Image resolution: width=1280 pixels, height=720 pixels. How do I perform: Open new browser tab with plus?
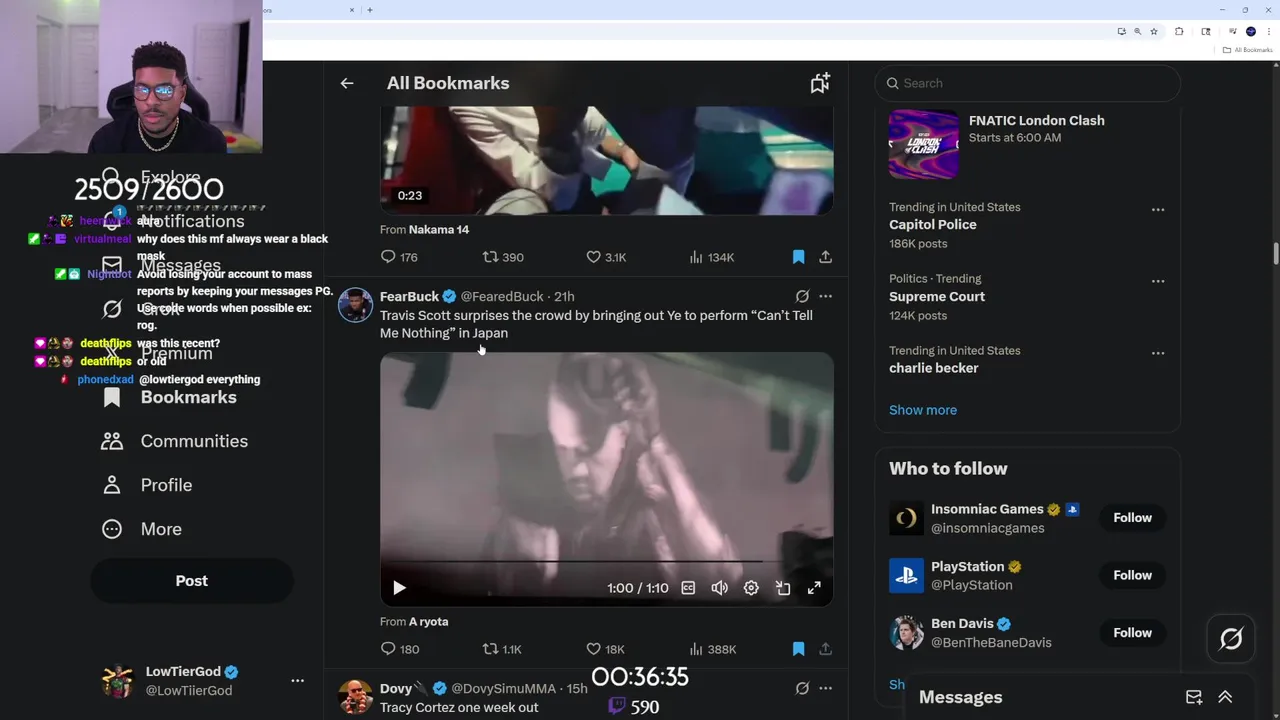[370, 10]
